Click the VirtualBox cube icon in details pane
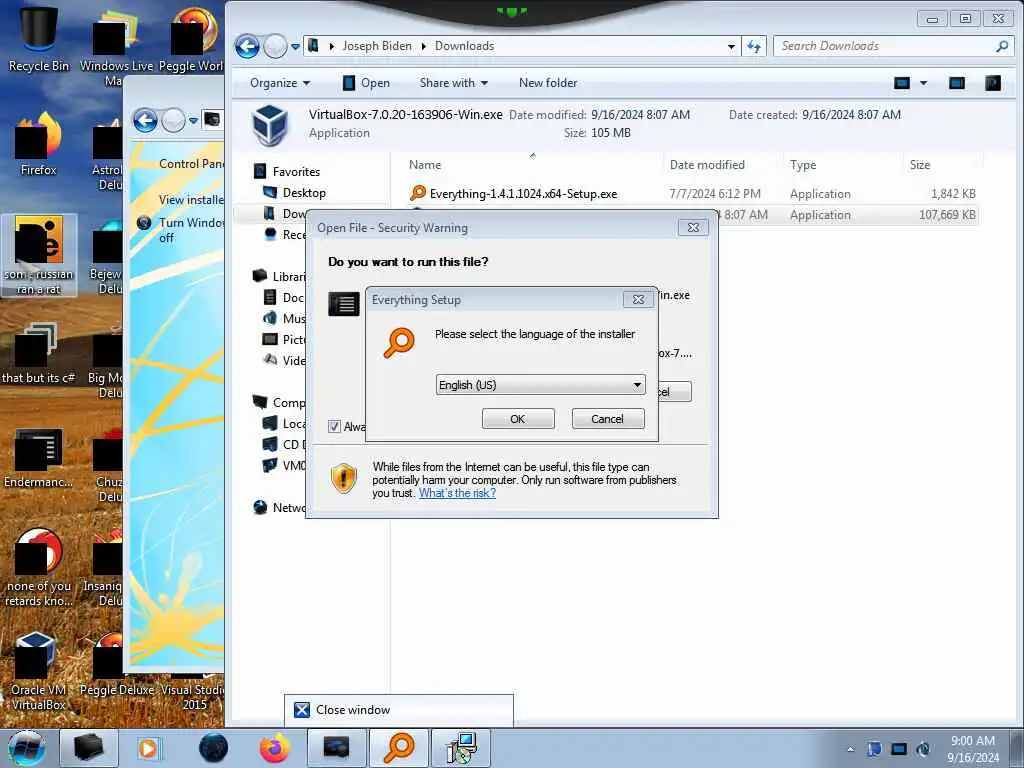This screenshot has height=768, width=1024. click(270, 125)
